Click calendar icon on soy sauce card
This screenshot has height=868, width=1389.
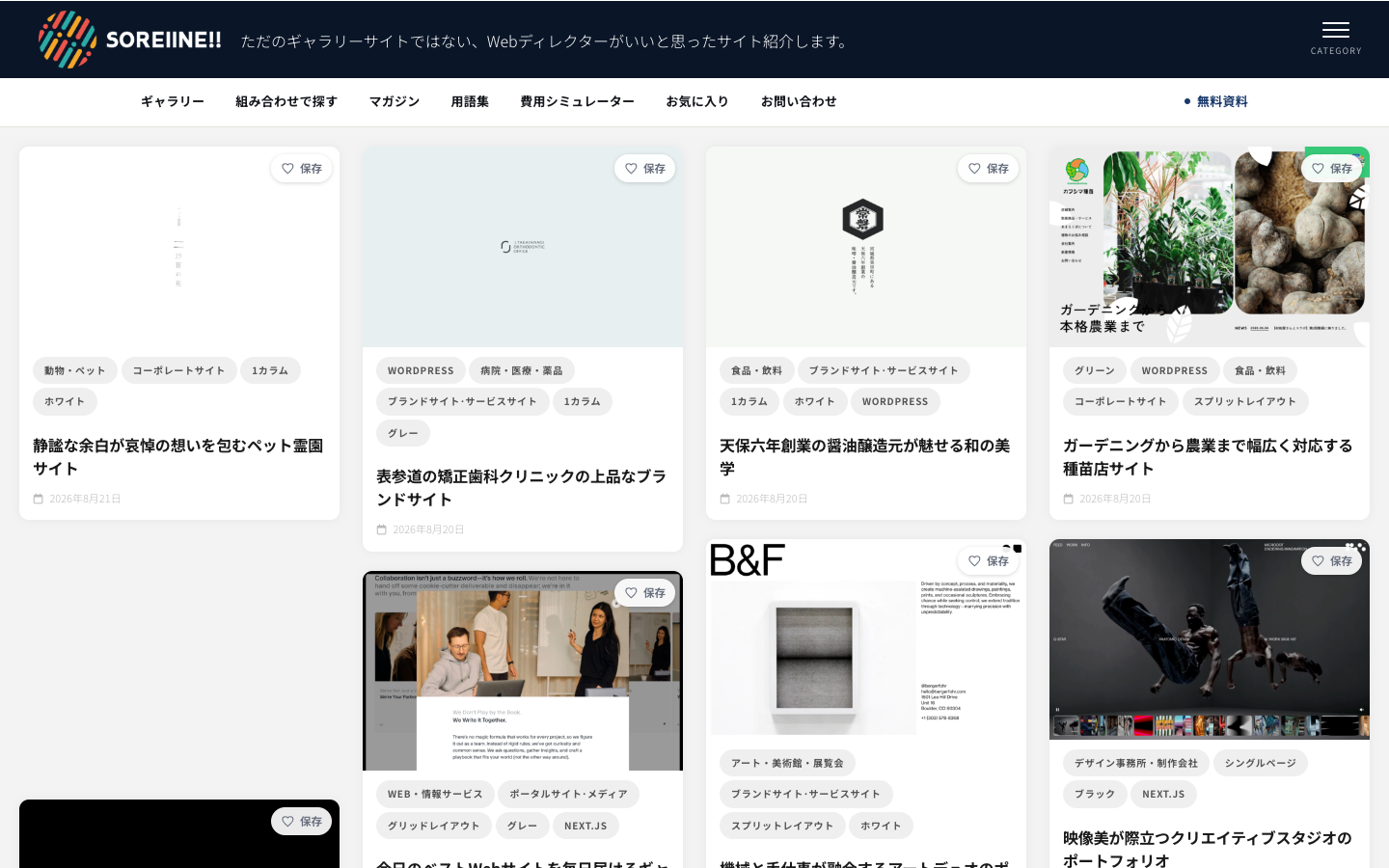725,499
